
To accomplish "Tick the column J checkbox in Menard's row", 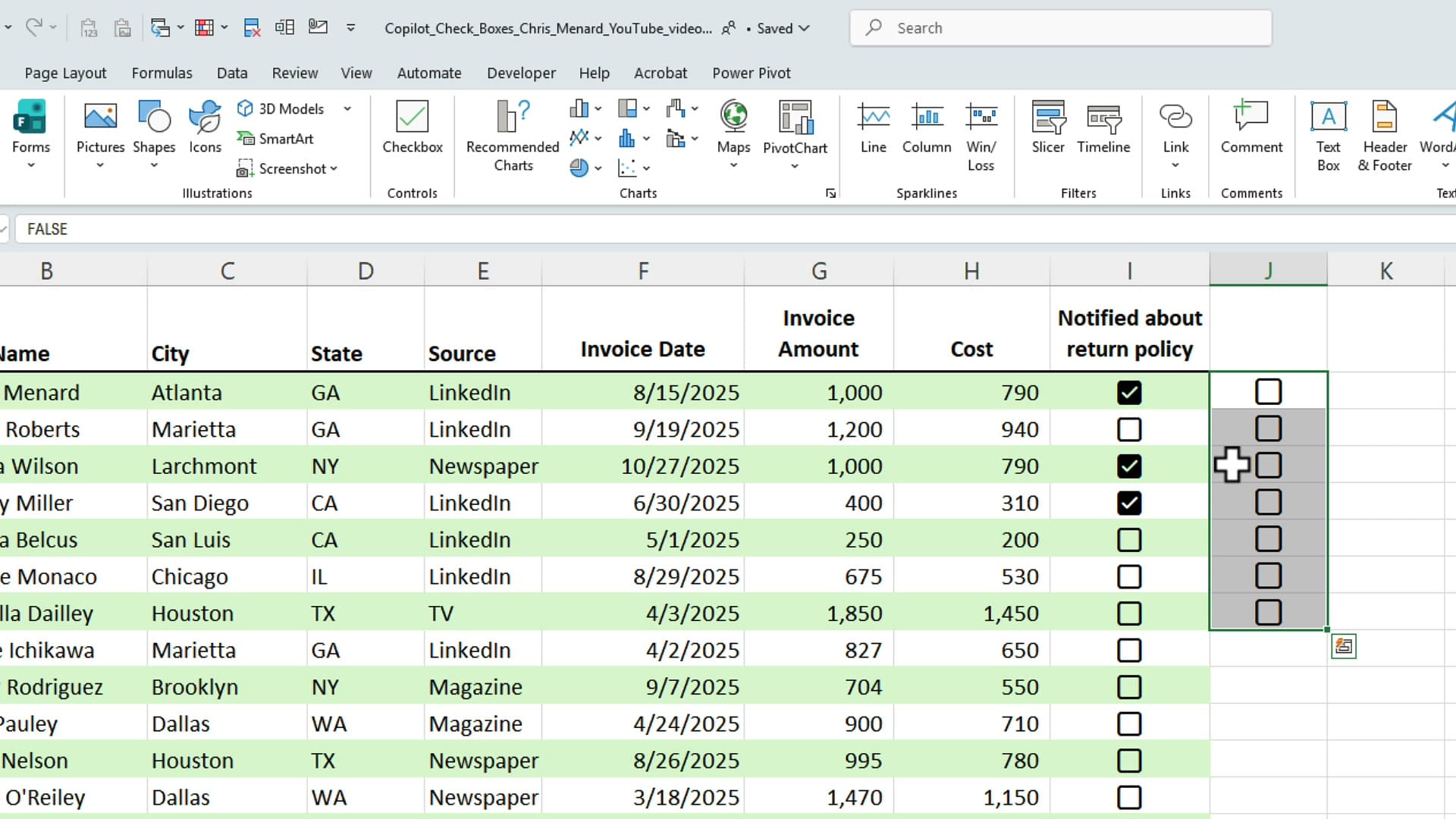I will coord(1268,392).
